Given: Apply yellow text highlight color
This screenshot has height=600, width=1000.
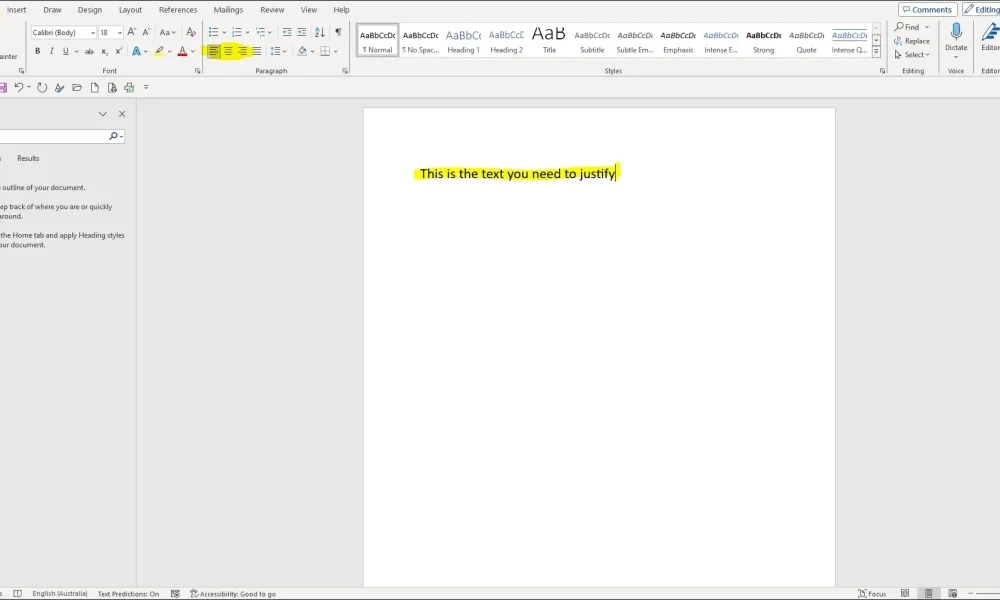Looking at the screenshot, I should tap(159, 51).
